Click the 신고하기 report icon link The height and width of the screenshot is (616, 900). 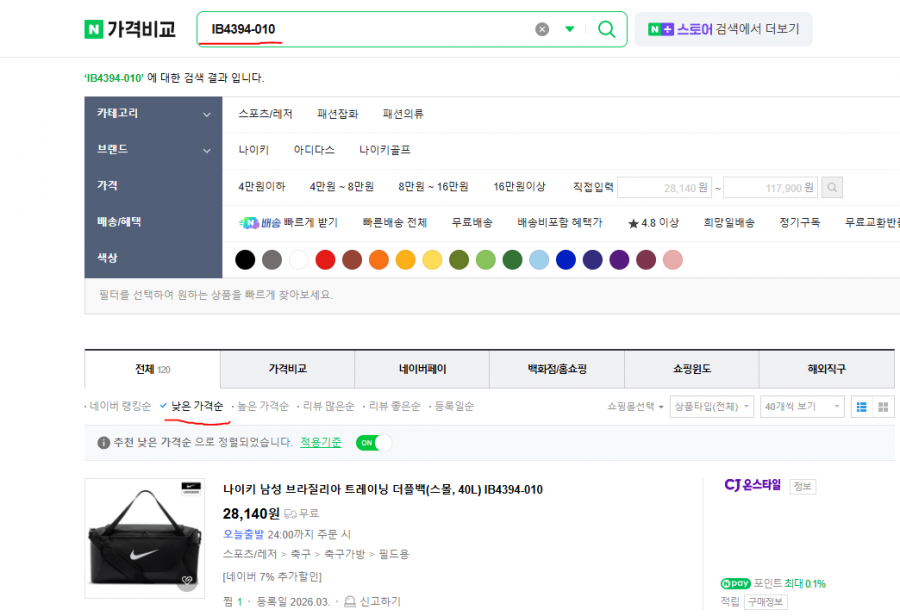372,602
